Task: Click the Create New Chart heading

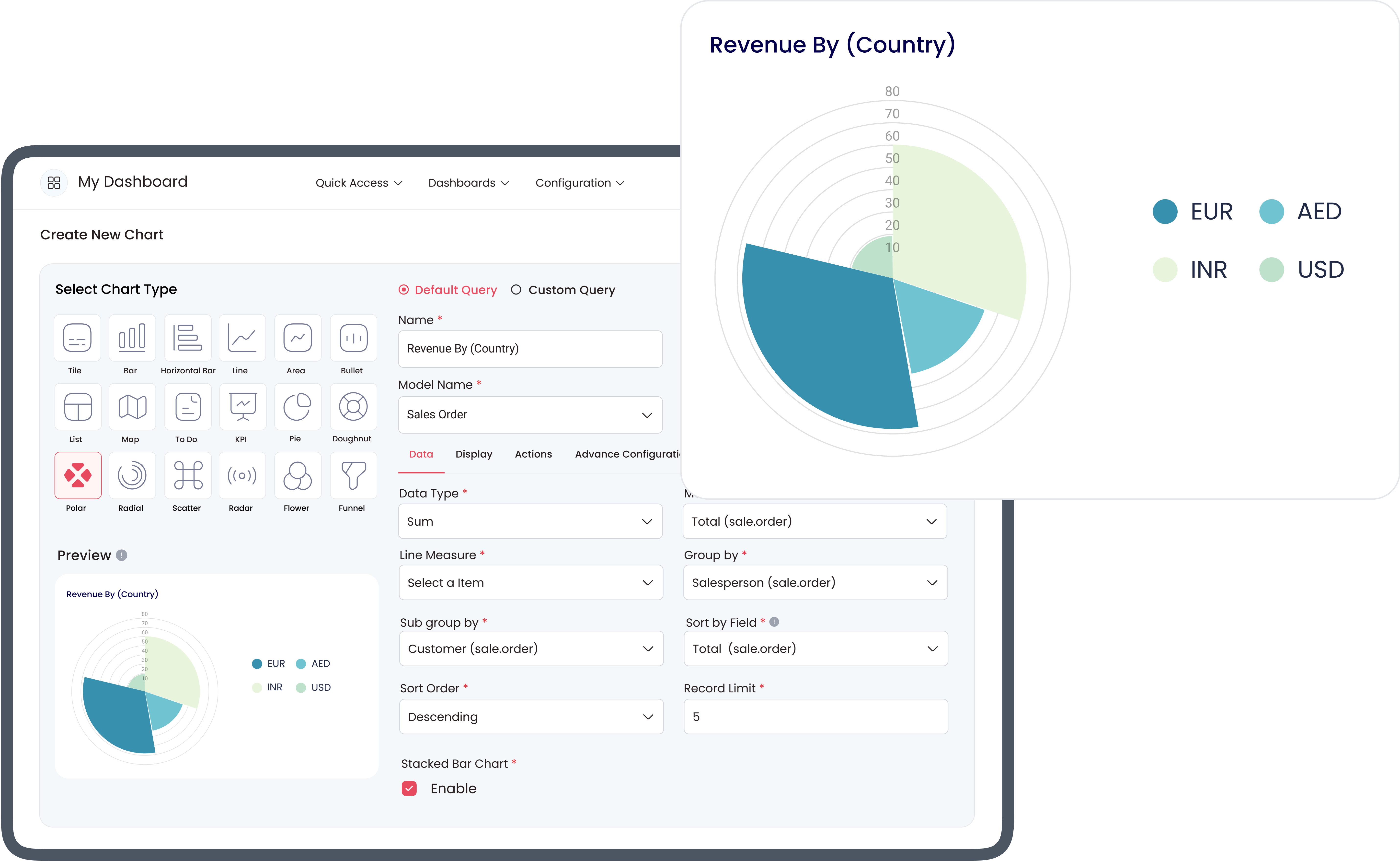Action: click(102, 235)
